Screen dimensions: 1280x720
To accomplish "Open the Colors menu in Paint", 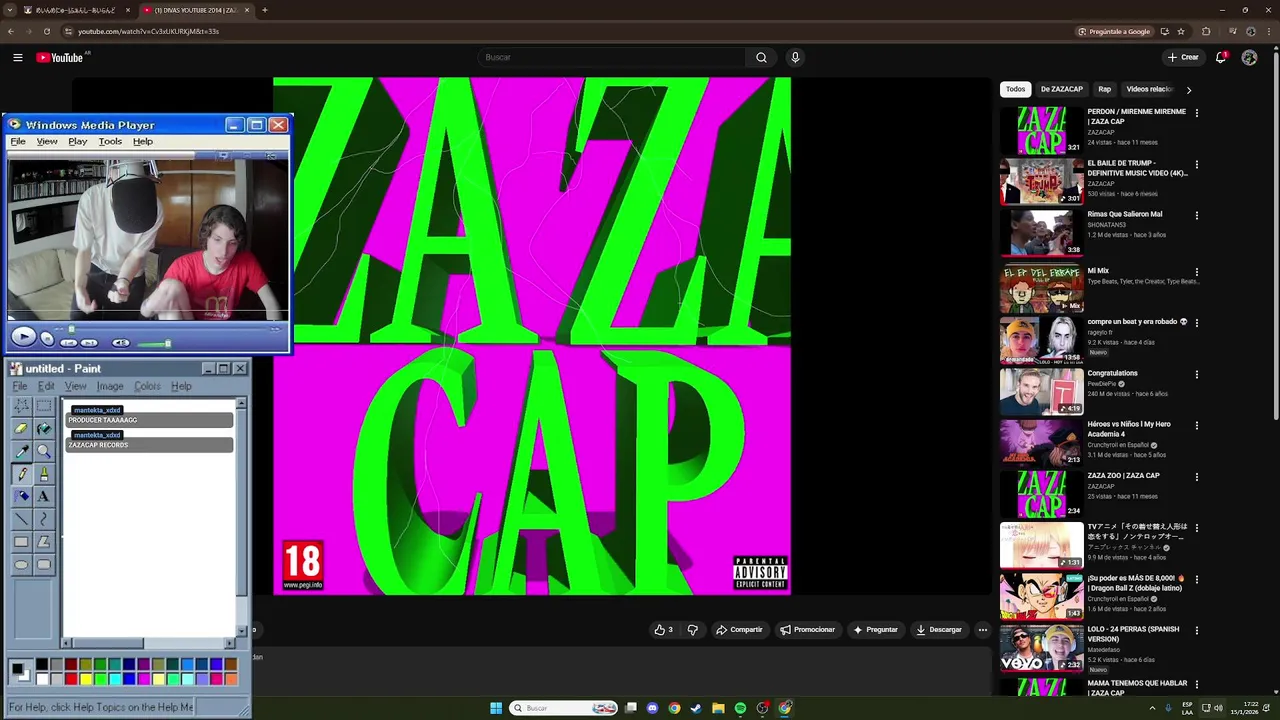I will coord(147,386).
